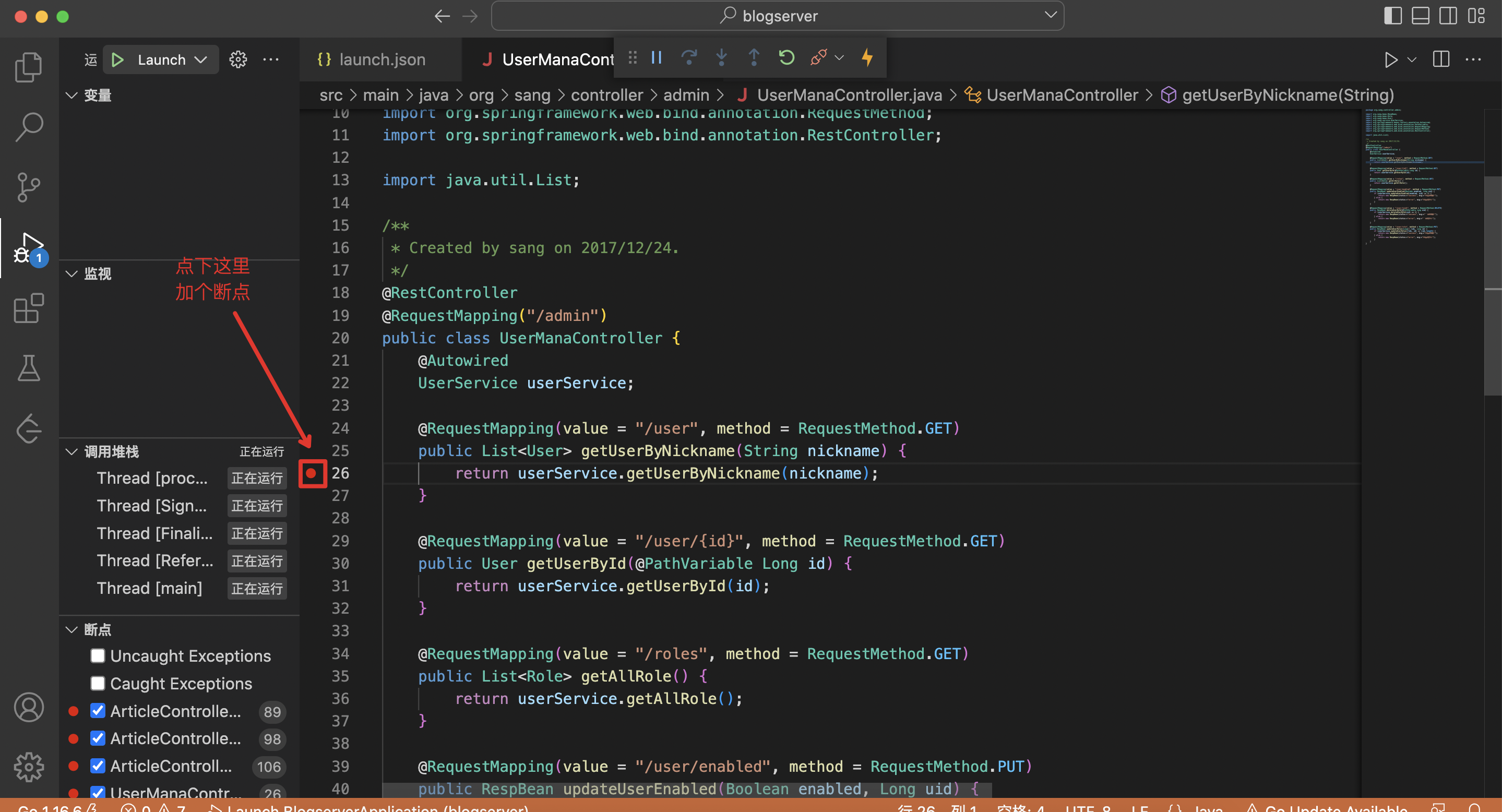Image resolution: width=1502 pixels, height=812 pixels.
Task: Click the Step Over debug icon
Action: click(688, 58)
